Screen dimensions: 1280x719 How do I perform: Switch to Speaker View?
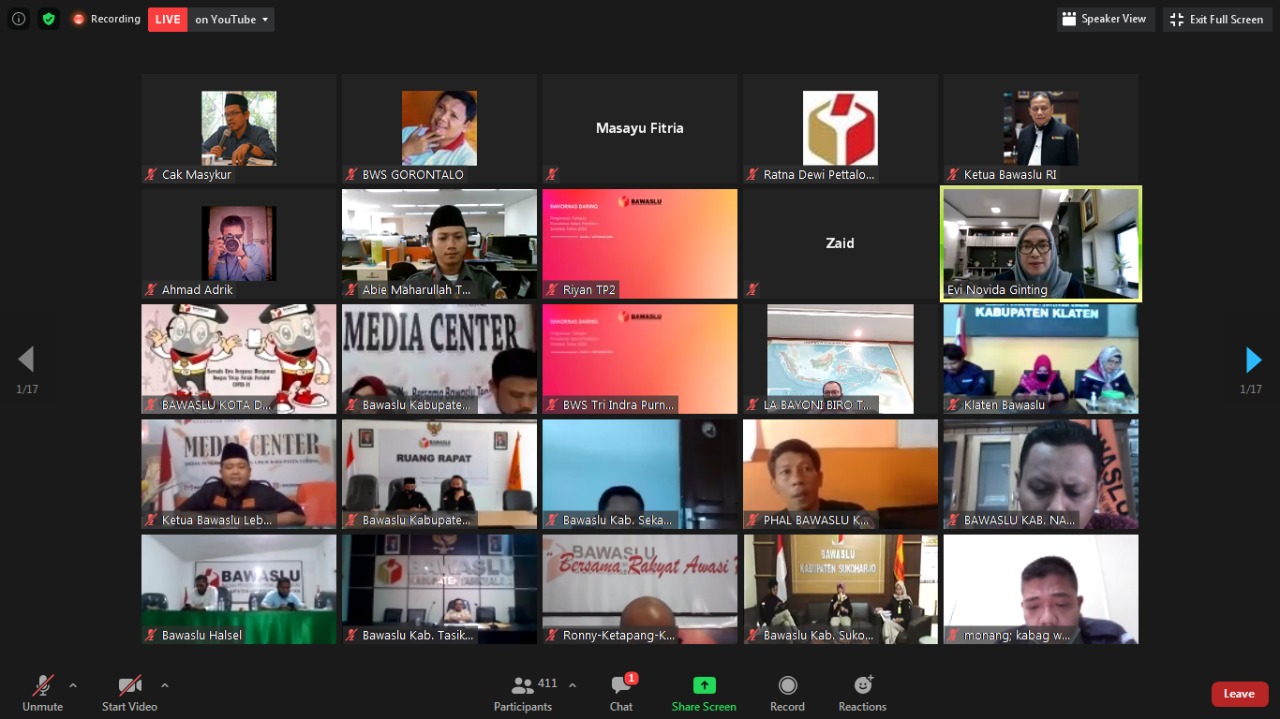pyautogui.click(x=1105, y=19)
